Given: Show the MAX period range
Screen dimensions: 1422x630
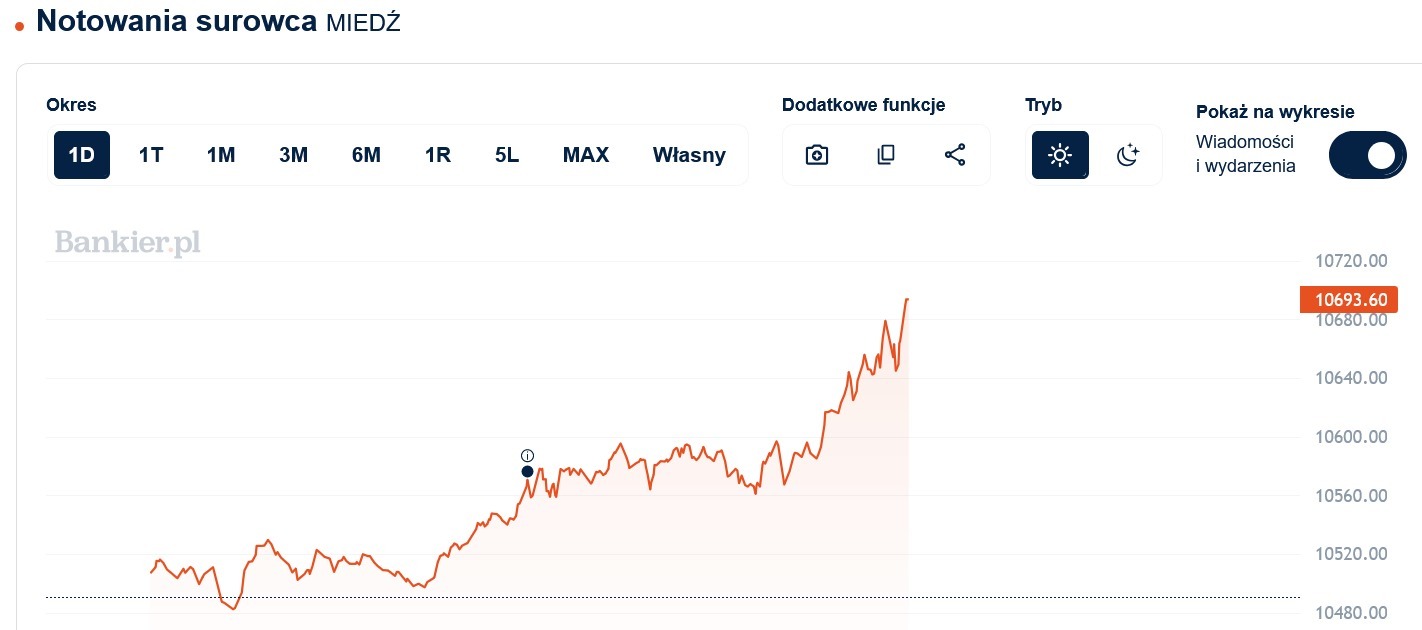Looking at the screenshot, I should click(x=586, y=155).
